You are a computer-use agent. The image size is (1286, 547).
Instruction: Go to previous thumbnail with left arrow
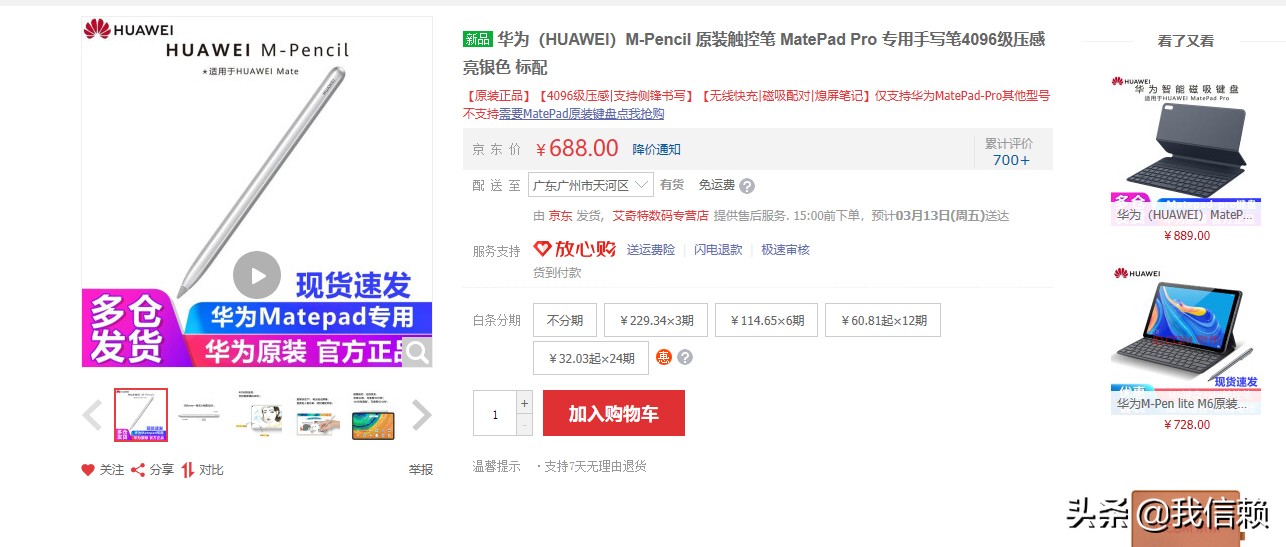(x=92, y=415)
